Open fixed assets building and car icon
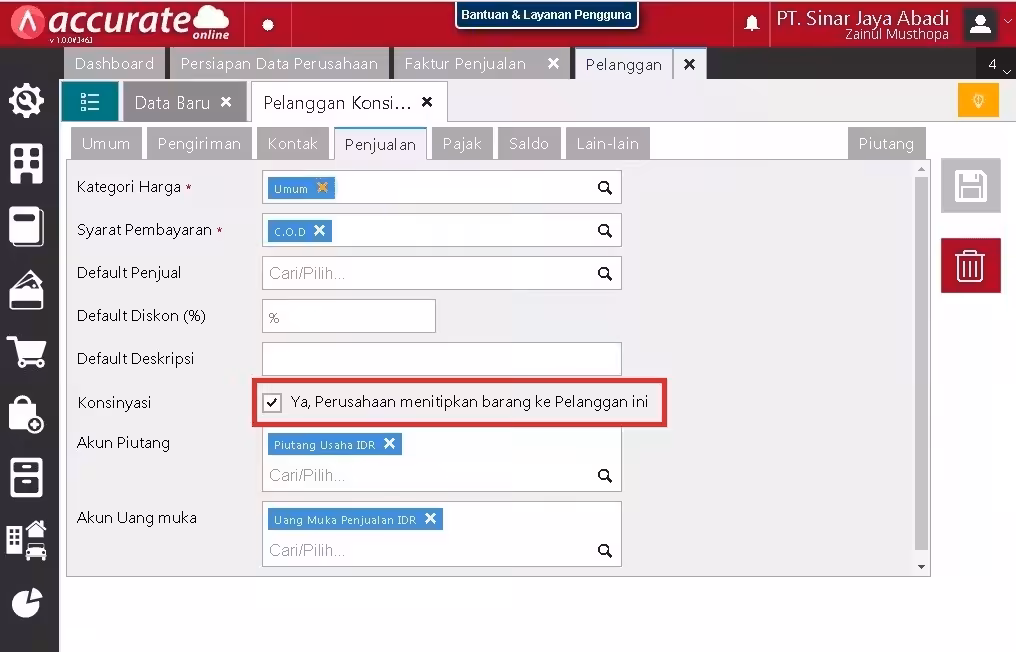The height and width of the screenshot is (652, 1016). (x=27, y=540)
